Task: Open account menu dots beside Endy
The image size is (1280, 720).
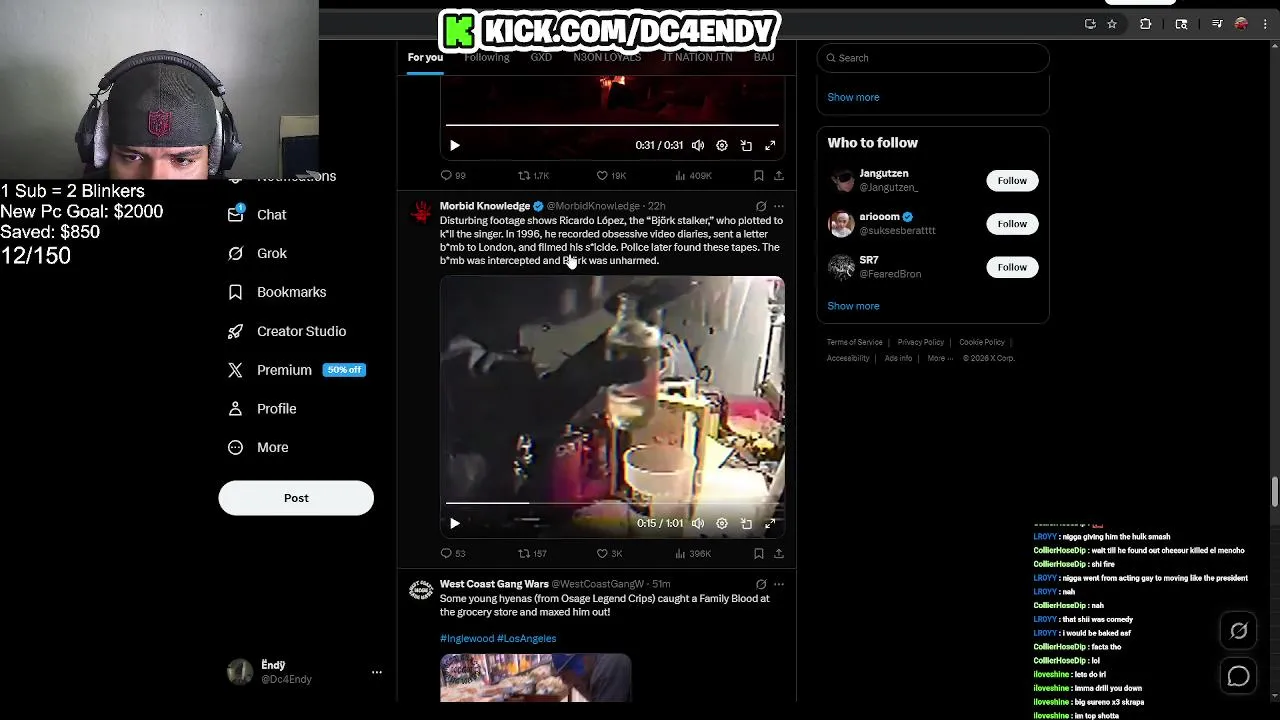Action: tap(377, 672)
